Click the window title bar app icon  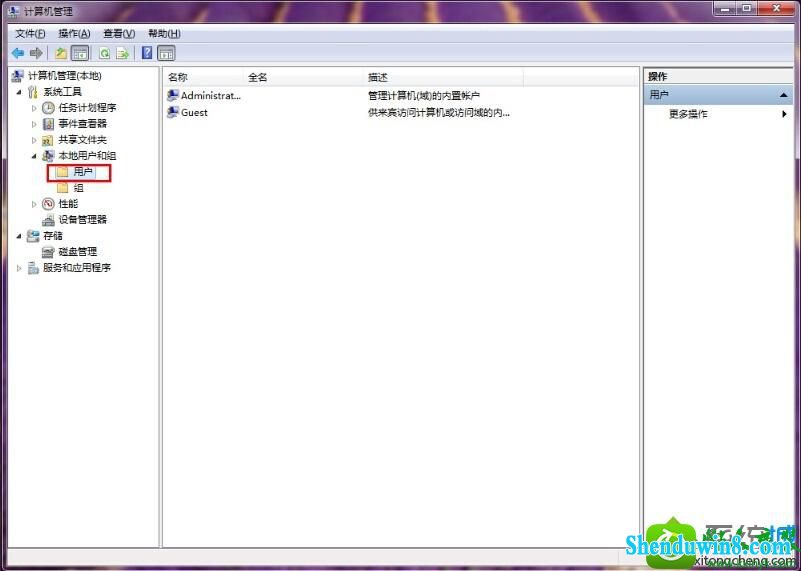click(13, 11)
